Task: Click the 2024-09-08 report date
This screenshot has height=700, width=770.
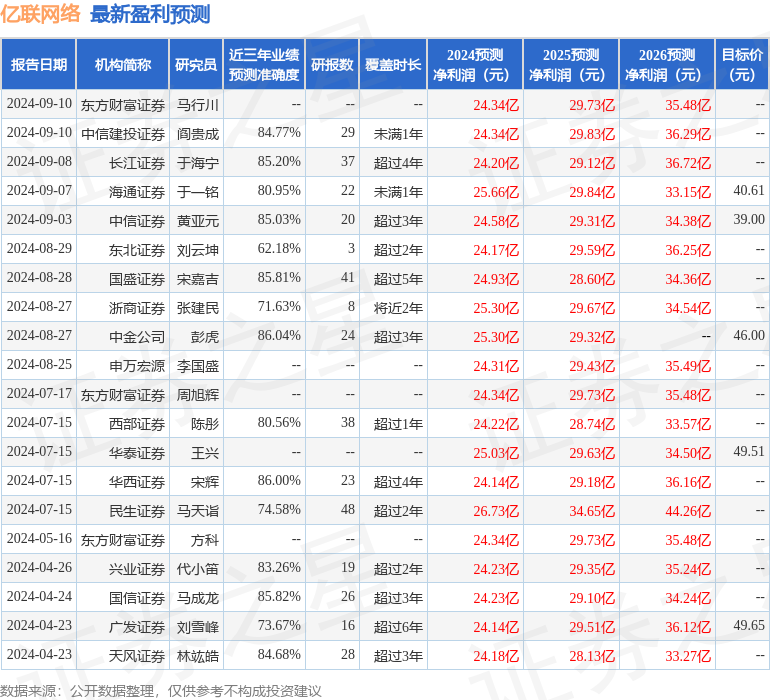Action: [x=39, y=161]
